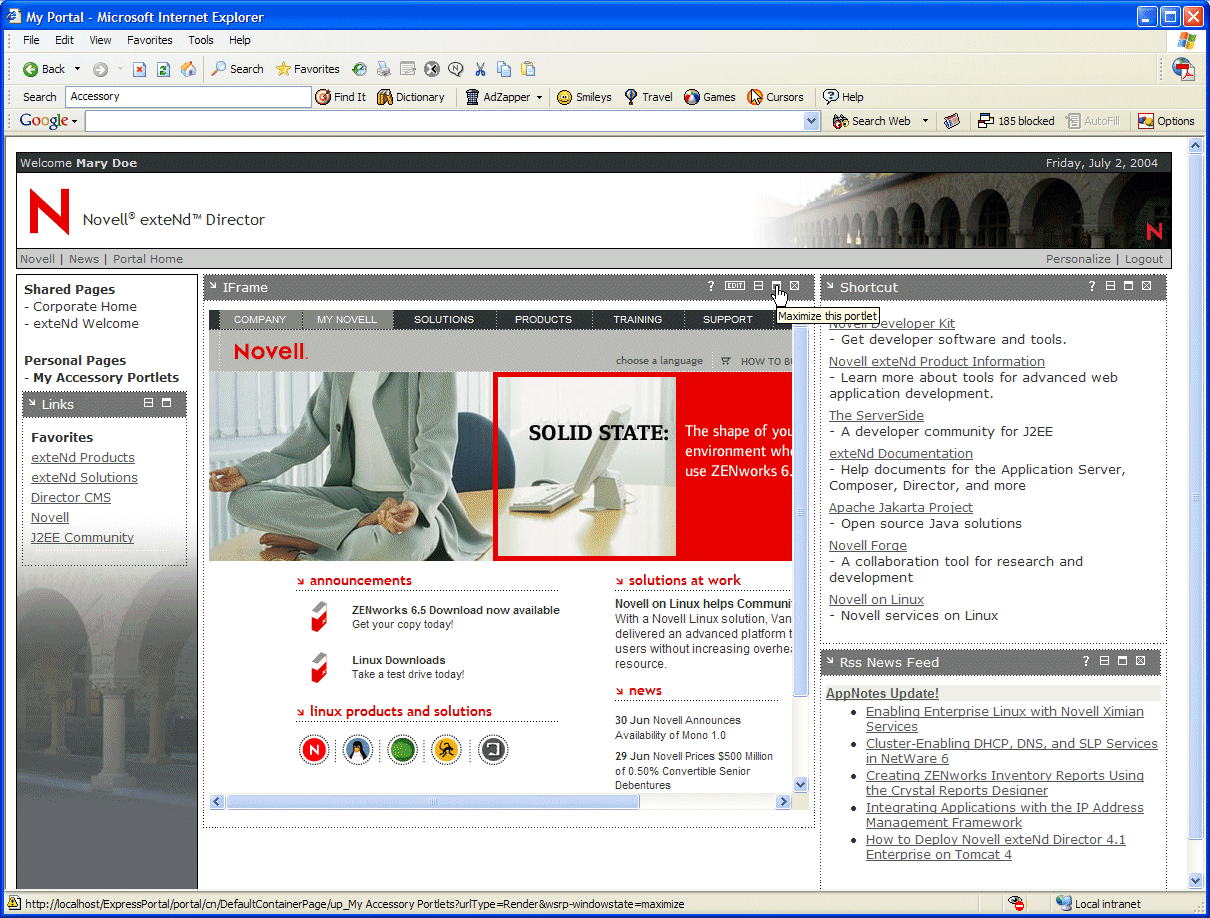Click the iframe horizontal scrollbar thumb
Screen dimensions: 1210x918
[432, 802]
